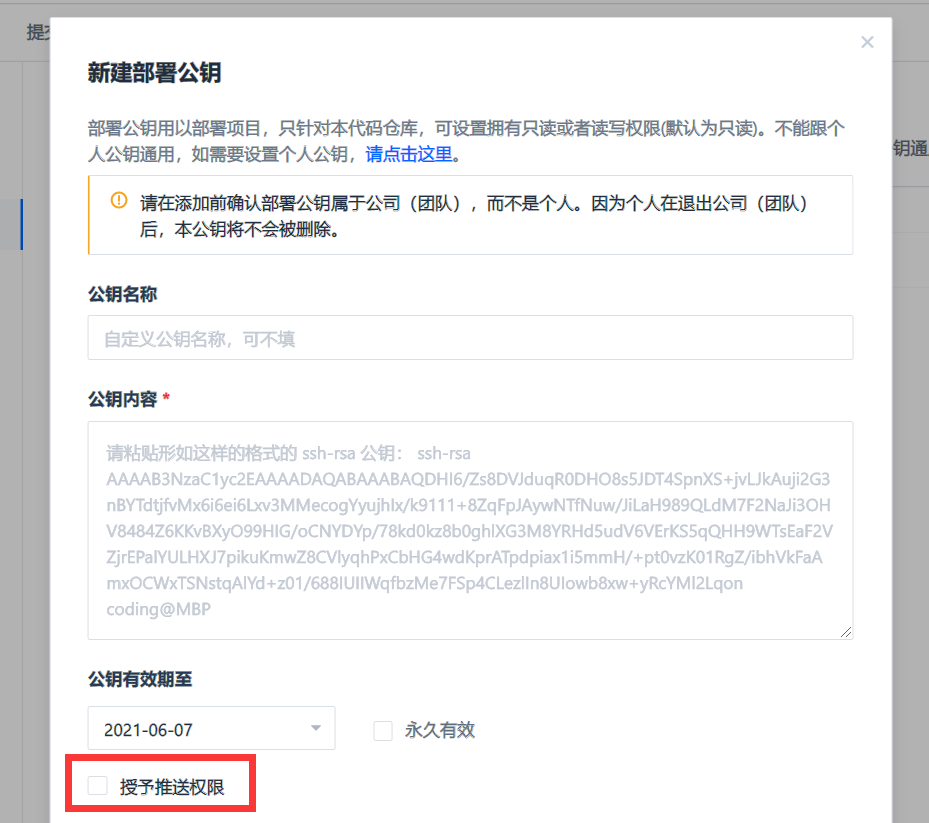
Task: Close the 新建部署公钥 dialog
Action: click(867, 42)
